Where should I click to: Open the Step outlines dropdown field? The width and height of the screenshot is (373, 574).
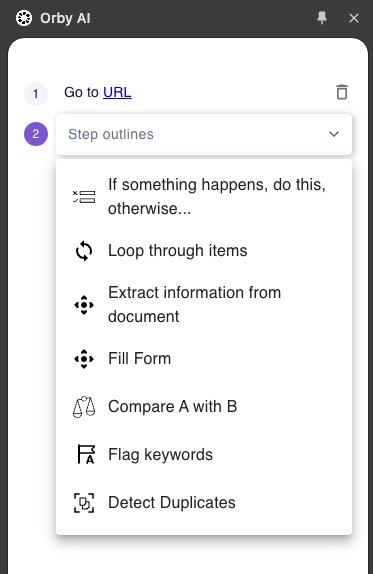204,134
